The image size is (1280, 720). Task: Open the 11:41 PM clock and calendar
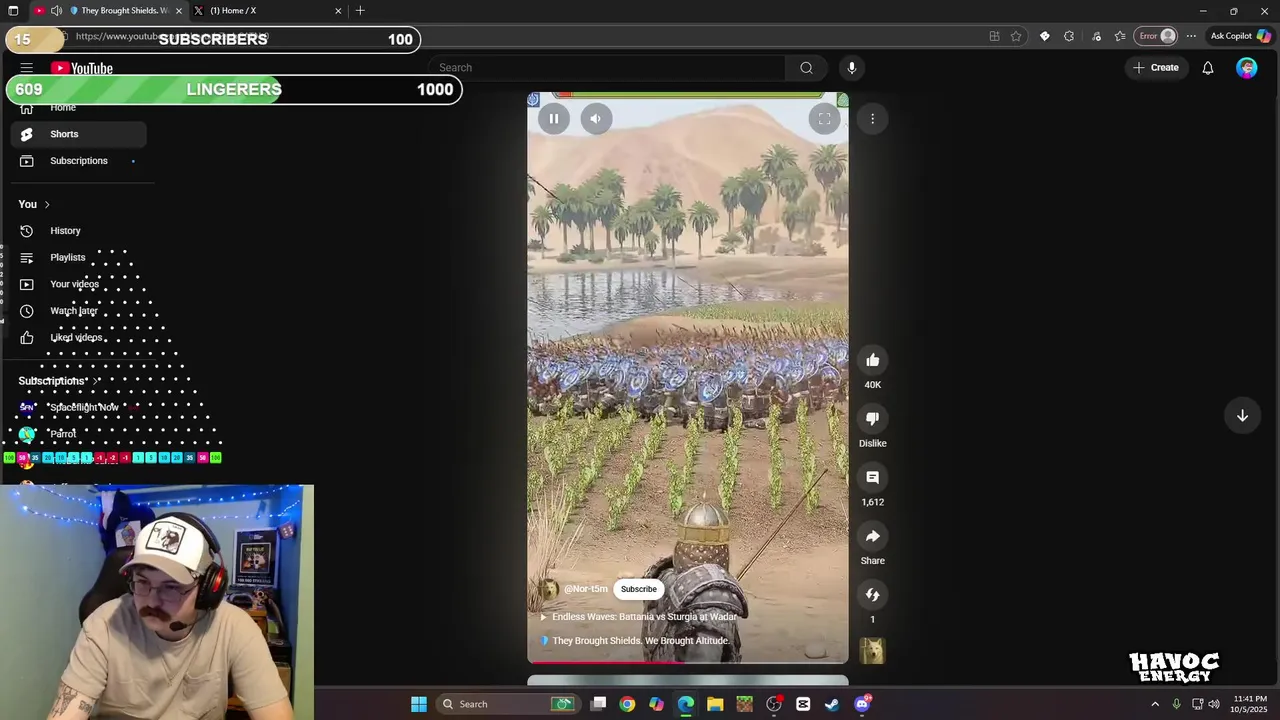tap(1250, 704)
